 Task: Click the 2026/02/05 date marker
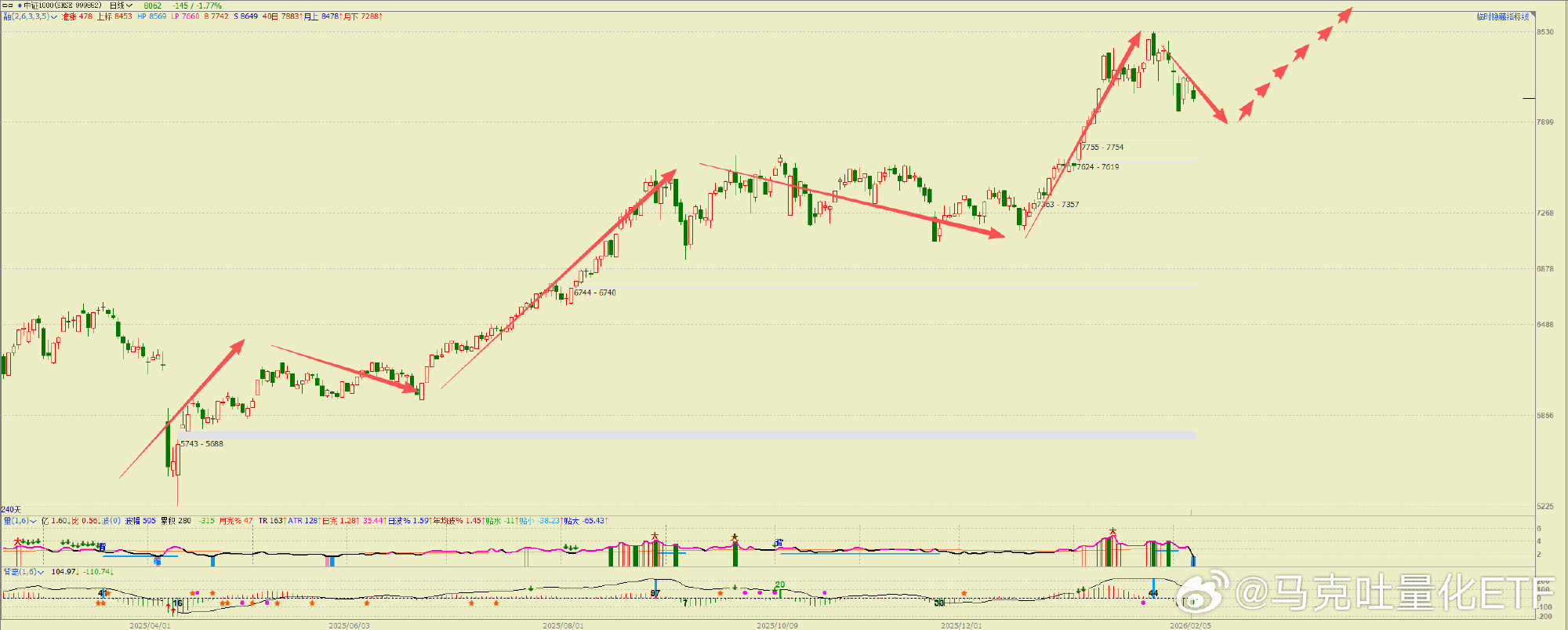point(1190,625)
